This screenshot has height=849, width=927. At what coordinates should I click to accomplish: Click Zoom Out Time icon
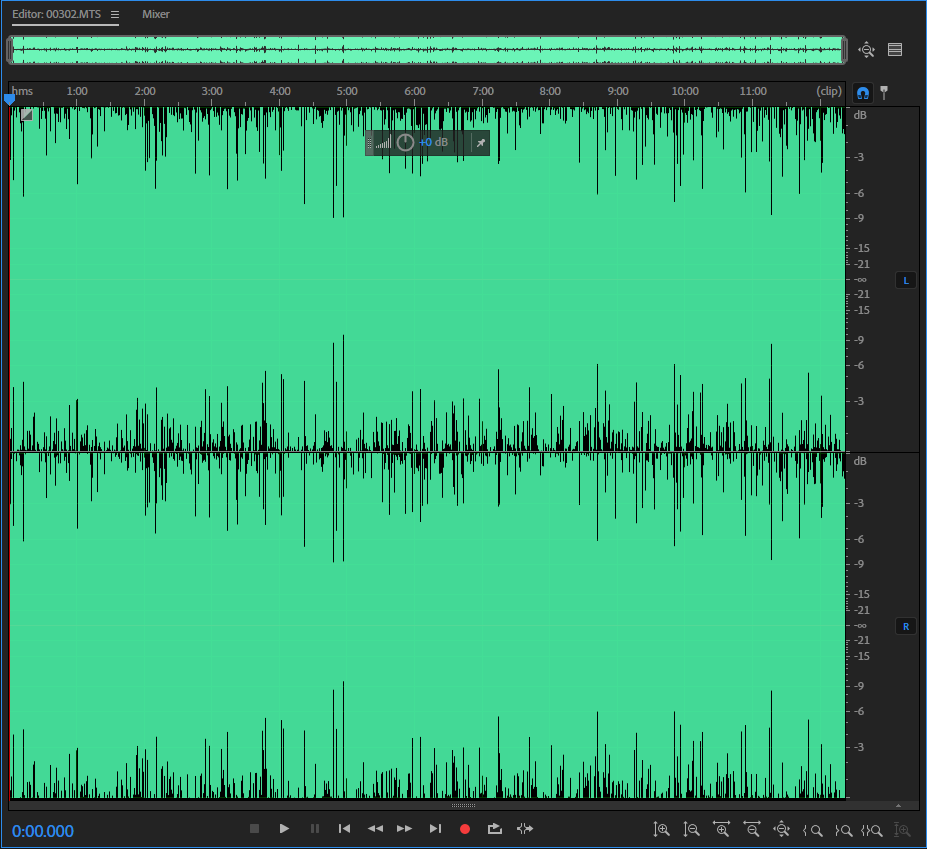pyautogui.click(x=751, y=829)
